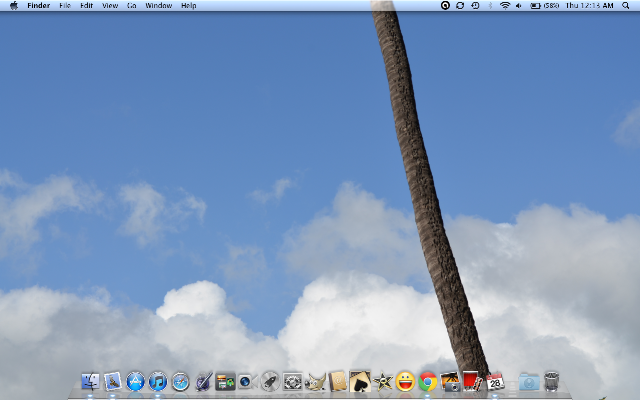Open the purple sphere and pen app

[203, 382]
